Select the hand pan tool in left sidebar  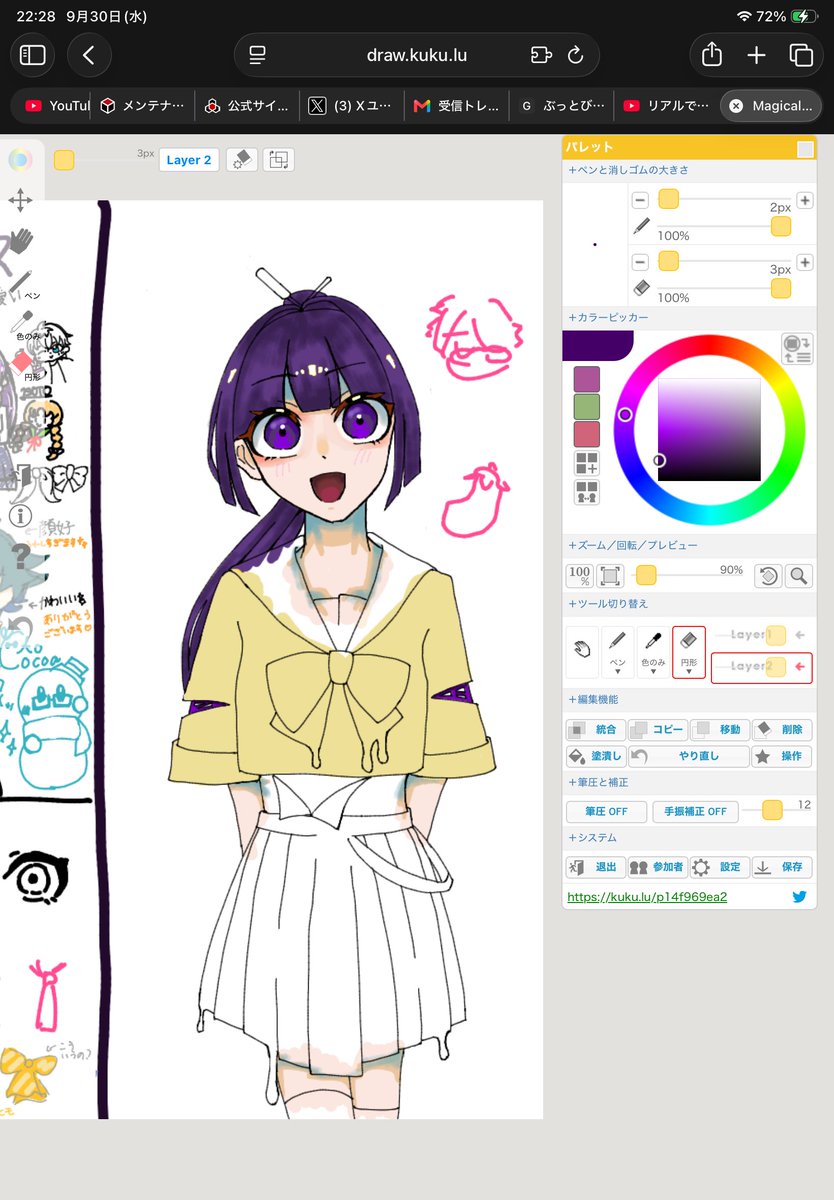click(x=20, y=241)
